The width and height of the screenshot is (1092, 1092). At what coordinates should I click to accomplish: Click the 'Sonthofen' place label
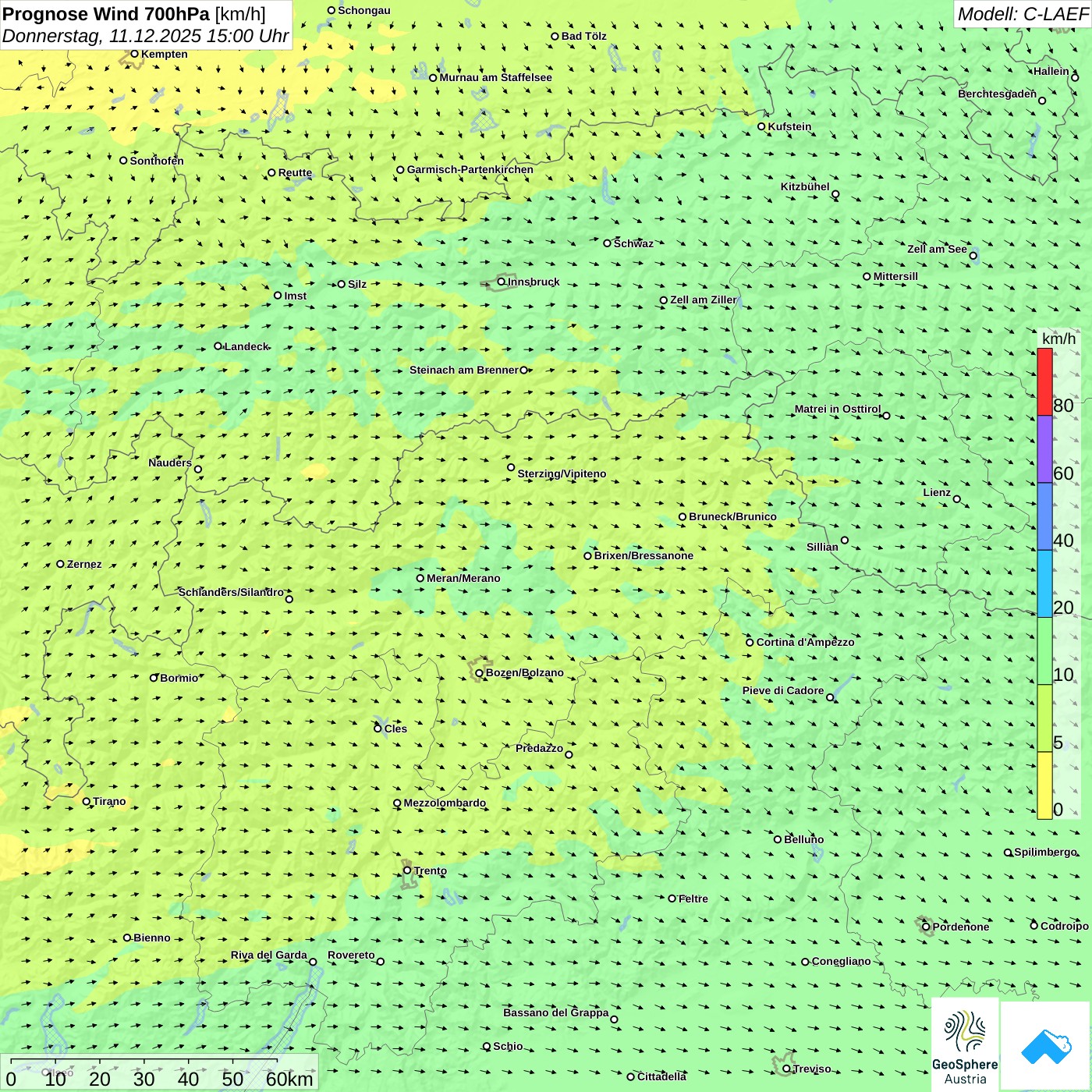point(157,161)
